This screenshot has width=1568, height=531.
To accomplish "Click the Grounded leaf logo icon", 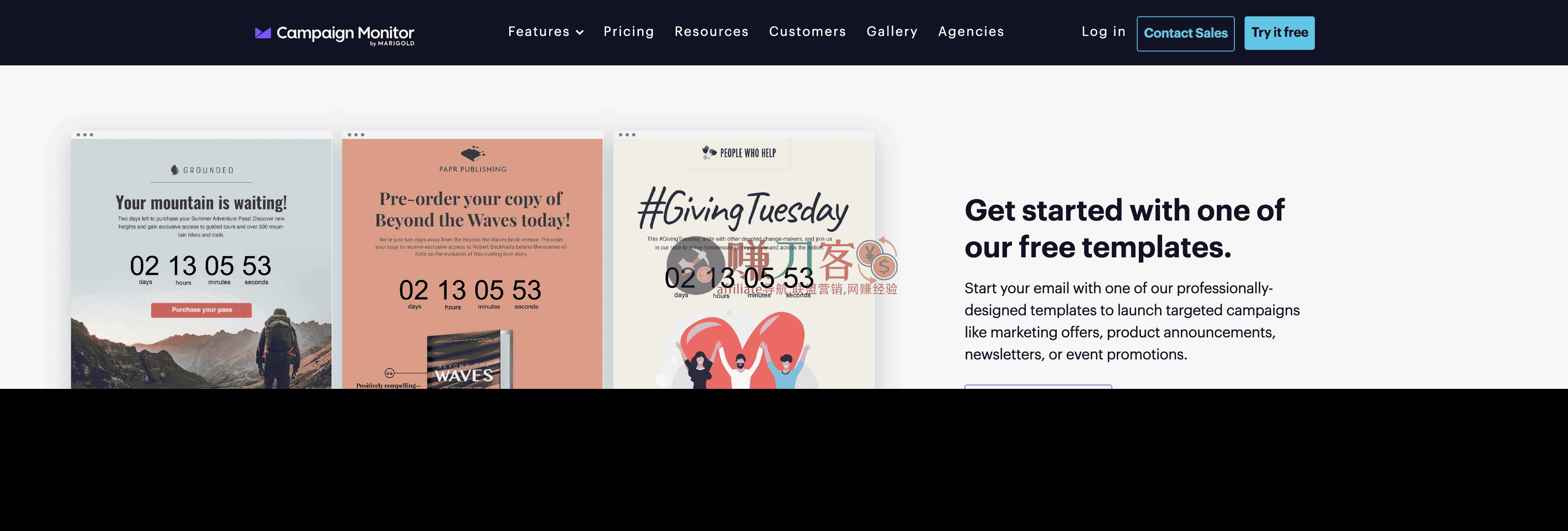I will (x=175, y=170).
